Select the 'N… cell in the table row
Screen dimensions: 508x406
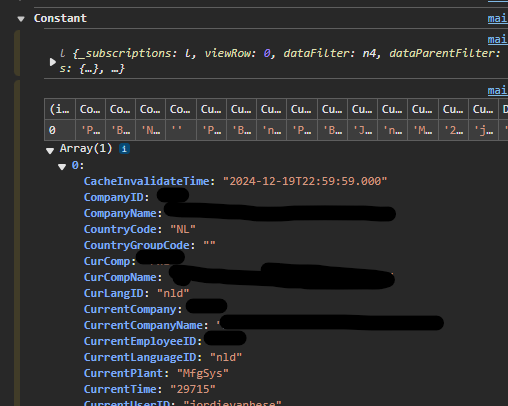pyautogui.click(x=150, y=130)
